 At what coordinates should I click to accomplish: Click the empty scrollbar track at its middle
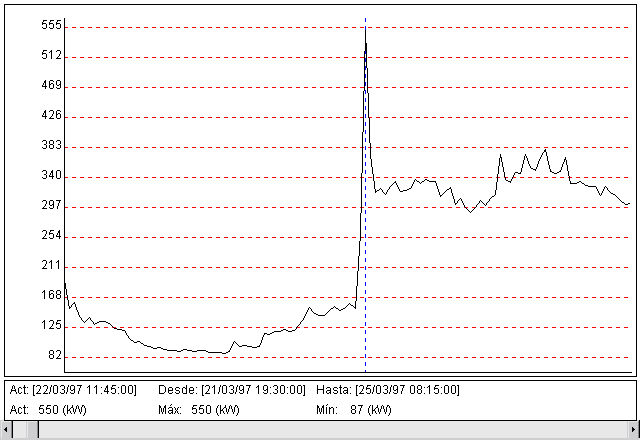point(330,430)
